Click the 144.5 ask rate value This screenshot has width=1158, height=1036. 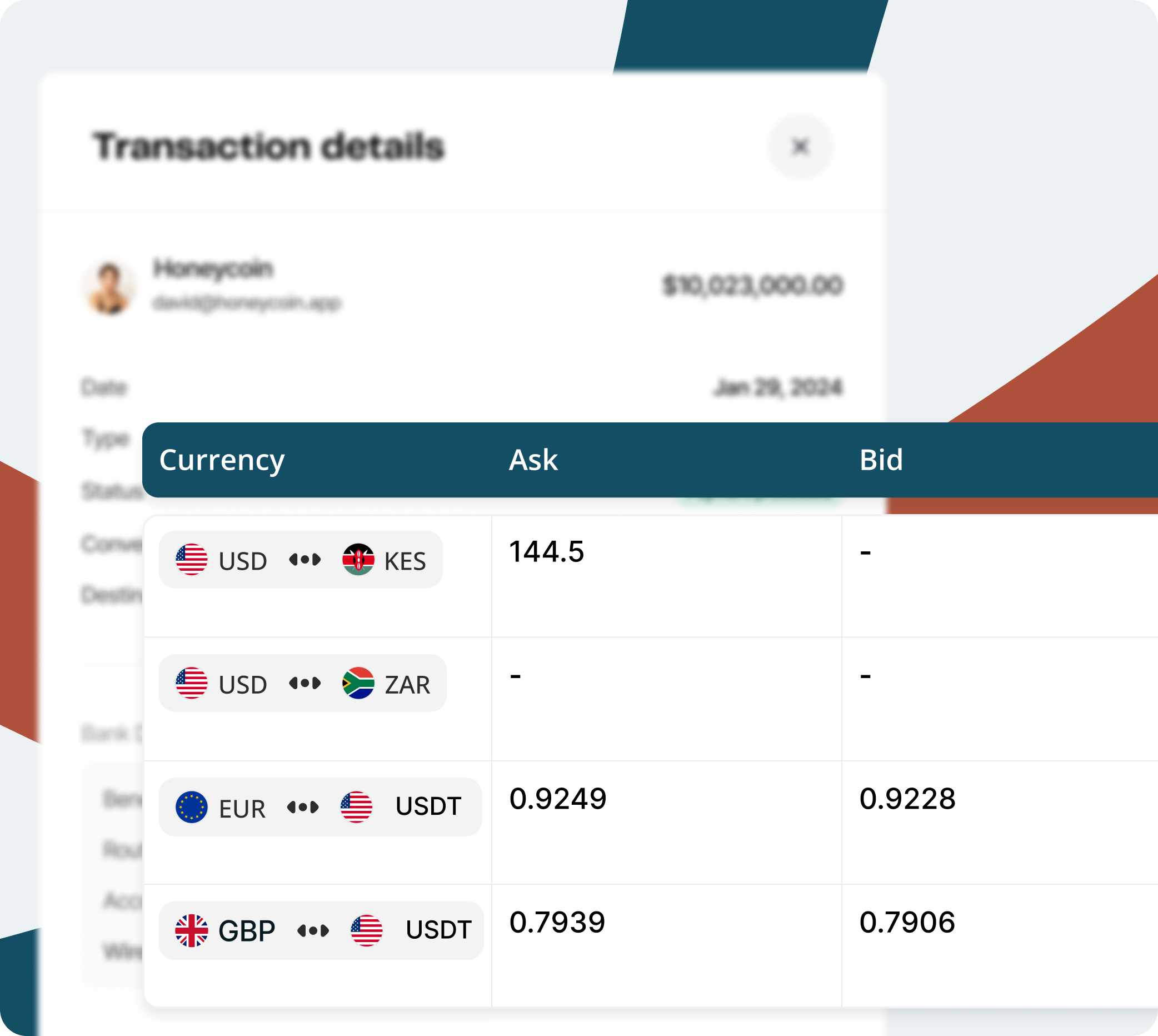pos(546,551)
